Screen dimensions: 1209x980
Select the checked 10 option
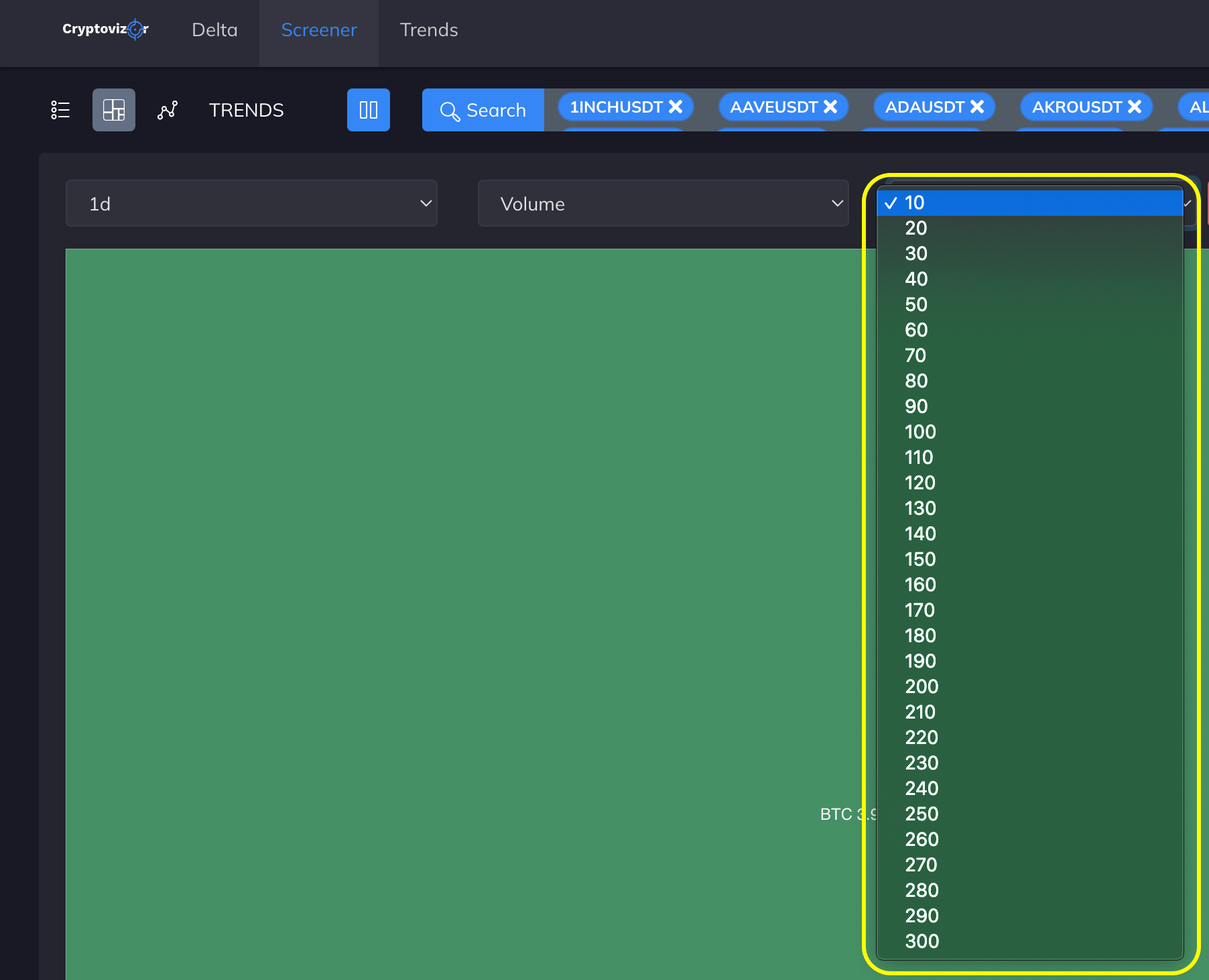pos(1029,203)
